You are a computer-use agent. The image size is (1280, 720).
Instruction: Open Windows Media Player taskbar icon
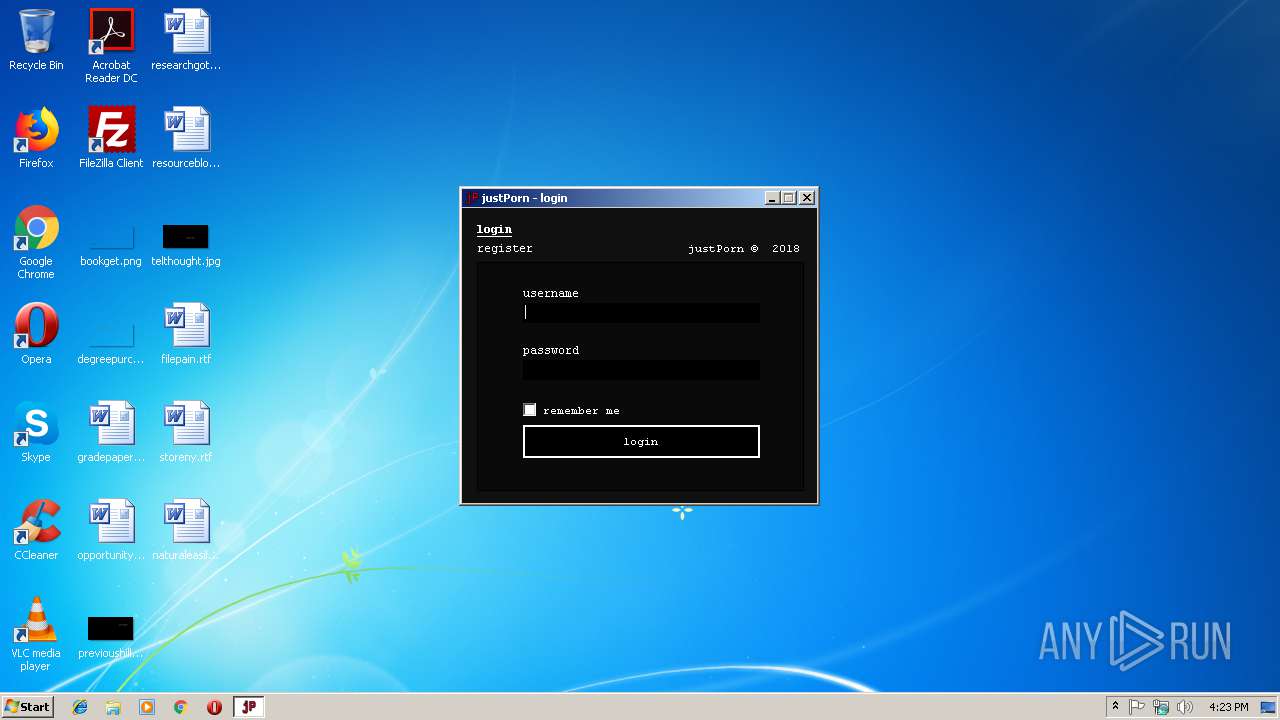point(147,707)
